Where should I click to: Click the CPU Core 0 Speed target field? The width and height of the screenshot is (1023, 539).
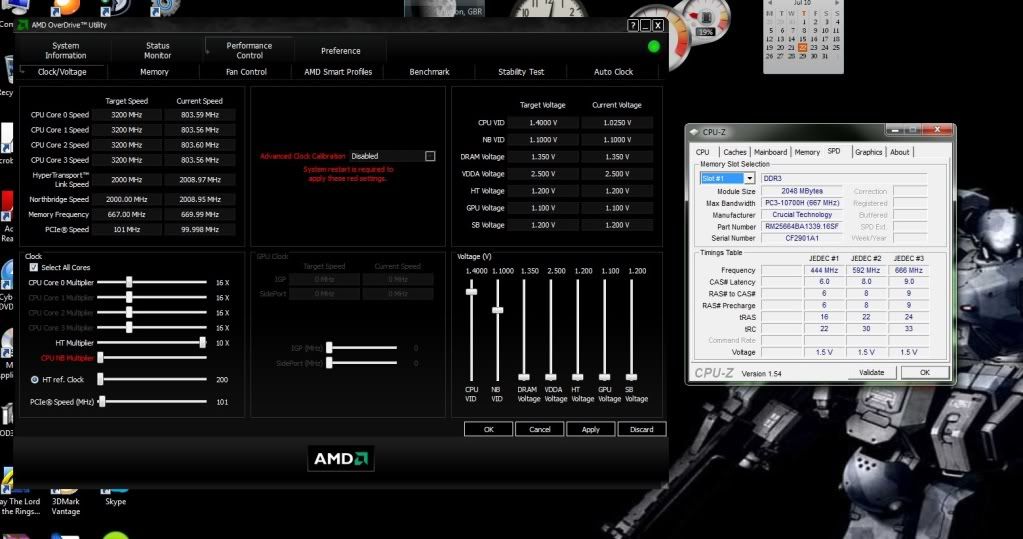127,115
